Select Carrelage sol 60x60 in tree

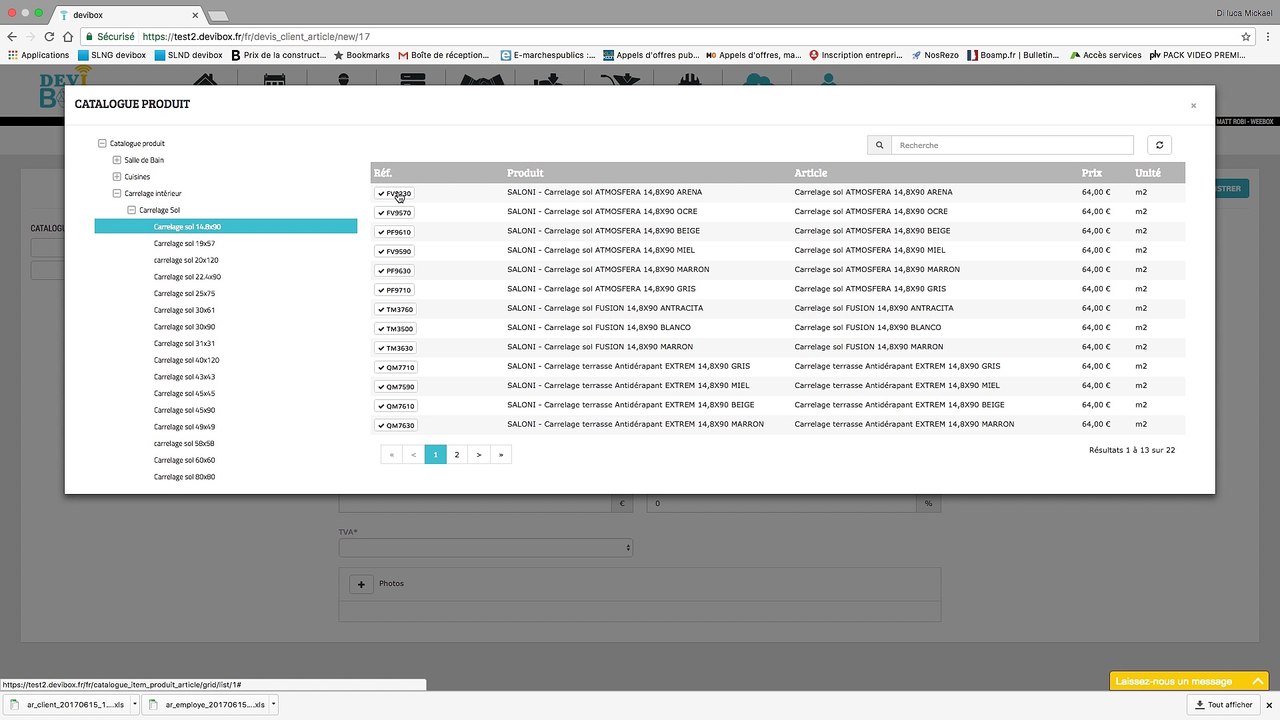184,460
